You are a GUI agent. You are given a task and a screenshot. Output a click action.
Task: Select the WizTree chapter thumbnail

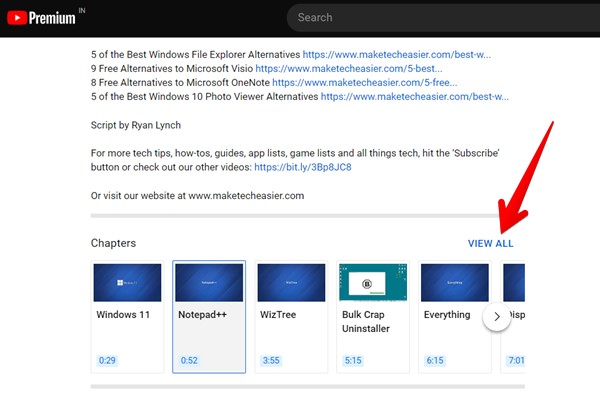[291, 282]
